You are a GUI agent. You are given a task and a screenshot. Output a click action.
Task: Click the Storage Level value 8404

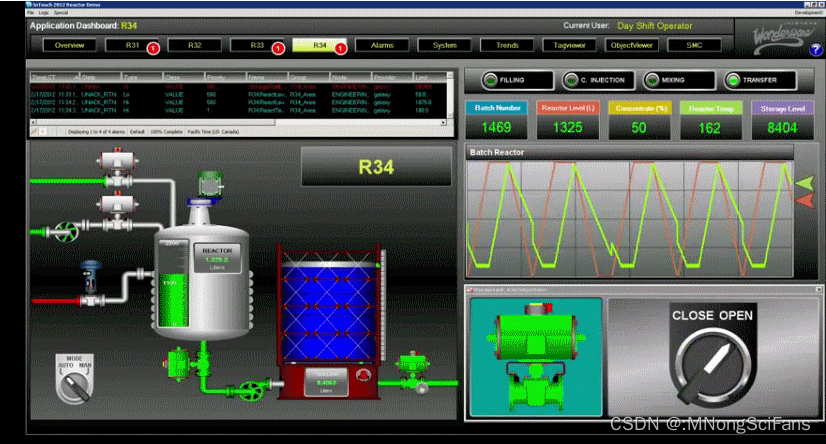[x=782, y=127]
